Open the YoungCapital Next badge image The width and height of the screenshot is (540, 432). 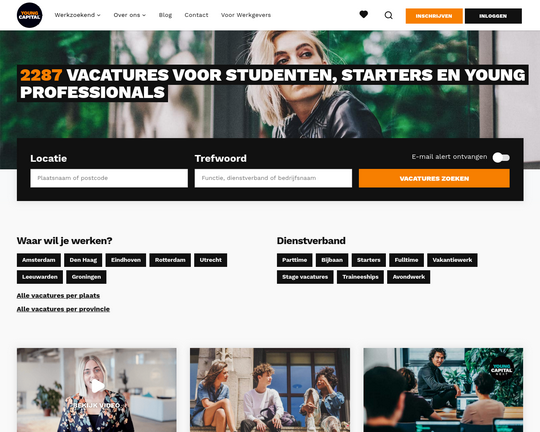coord(501,369)
